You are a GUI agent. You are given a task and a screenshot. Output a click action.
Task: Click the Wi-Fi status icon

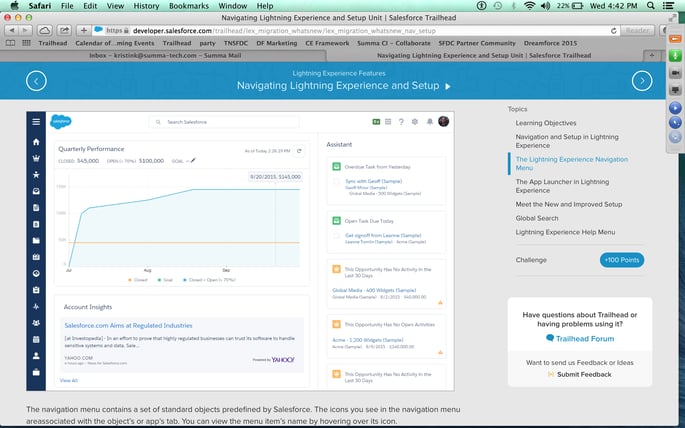point(529,6)
